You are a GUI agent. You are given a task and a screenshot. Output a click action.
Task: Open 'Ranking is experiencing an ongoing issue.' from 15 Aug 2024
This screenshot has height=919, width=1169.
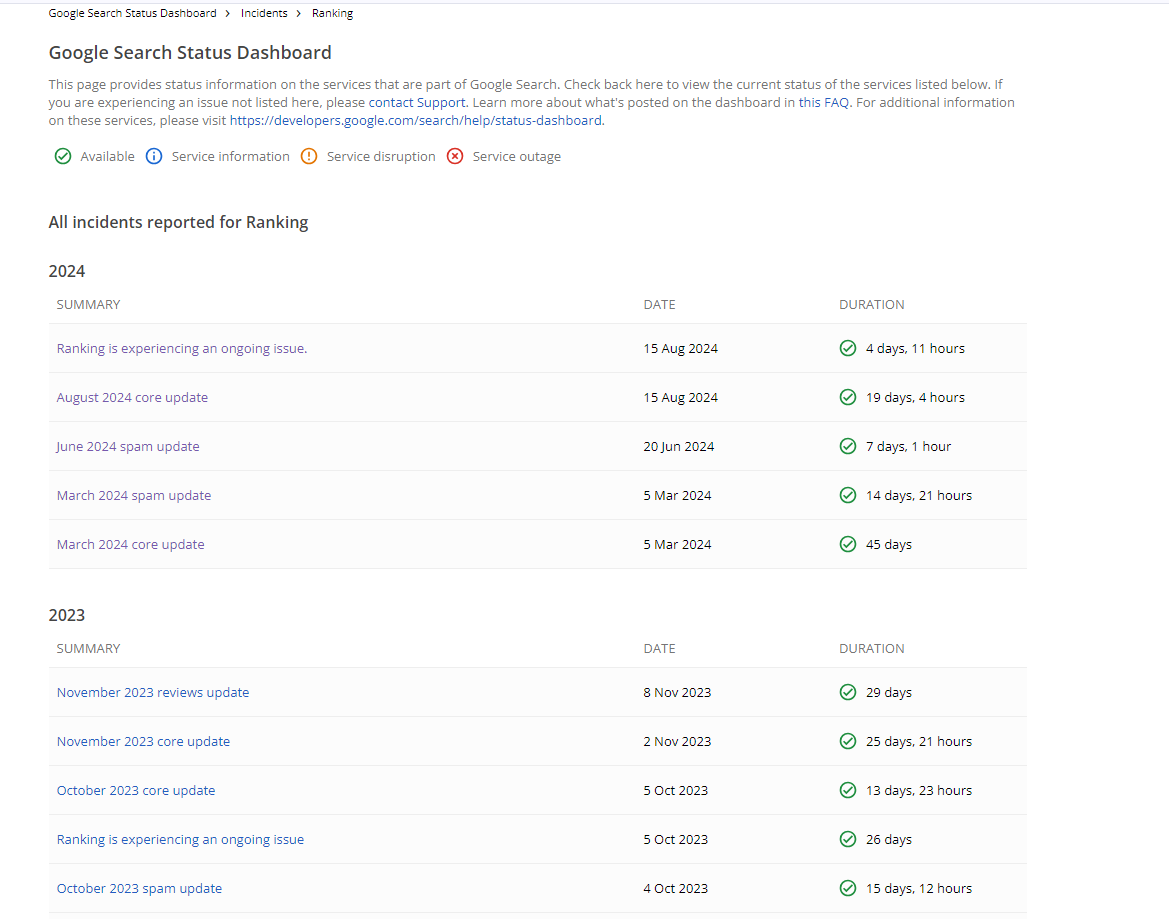182,348
